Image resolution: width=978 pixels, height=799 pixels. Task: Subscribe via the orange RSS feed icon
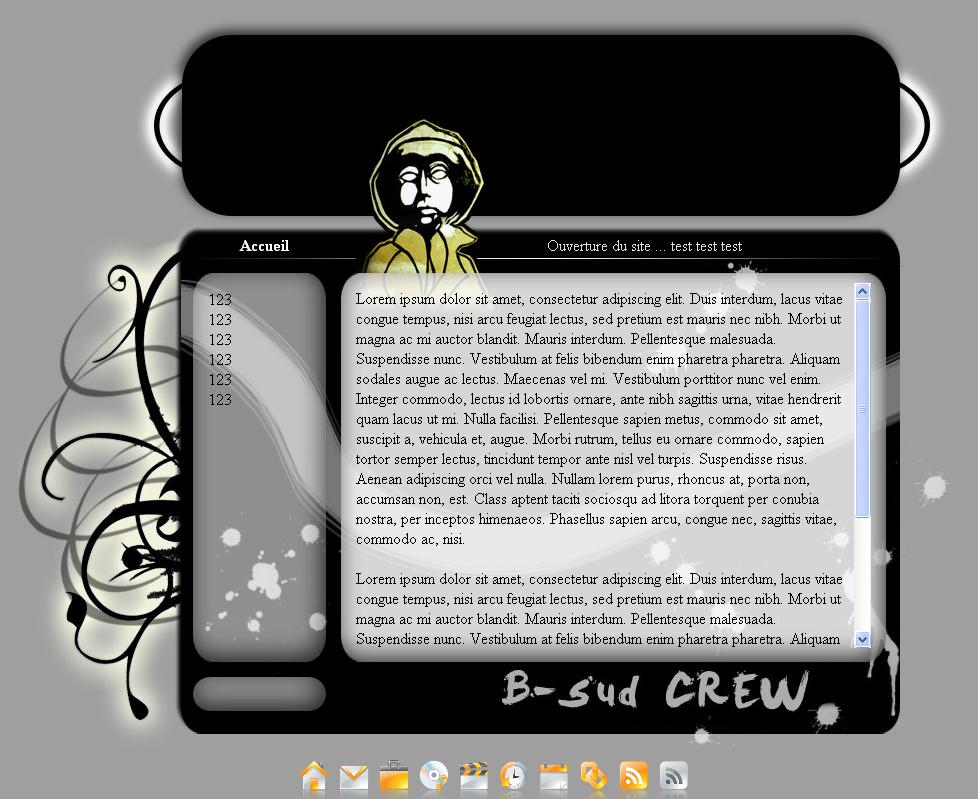634,777
